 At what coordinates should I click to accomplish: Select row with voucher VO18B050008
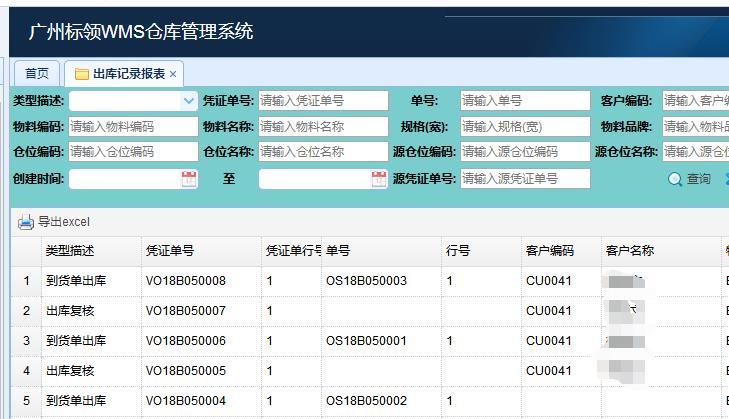(x=186, y=281)
